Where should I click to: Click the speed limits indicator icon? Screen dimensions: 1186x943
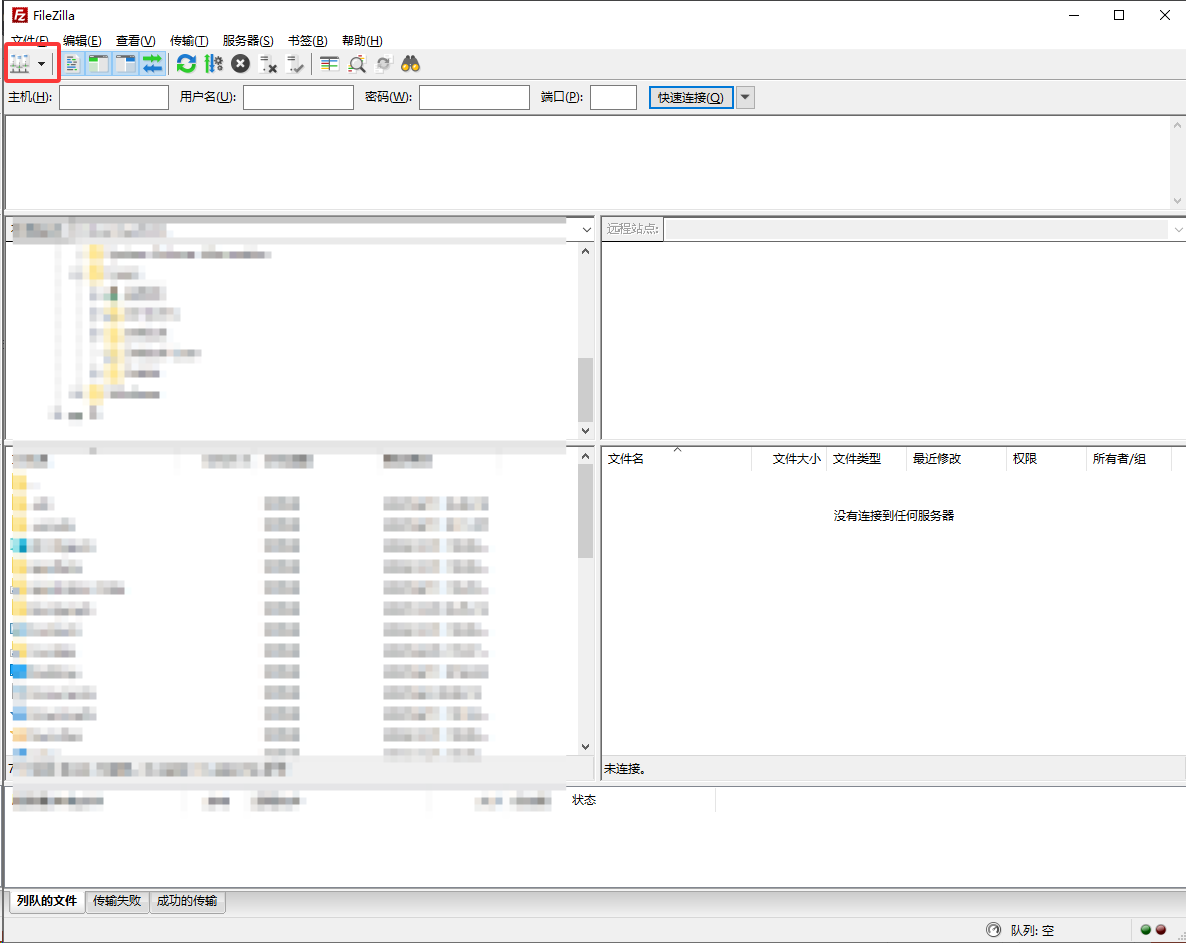pos(994,929)
